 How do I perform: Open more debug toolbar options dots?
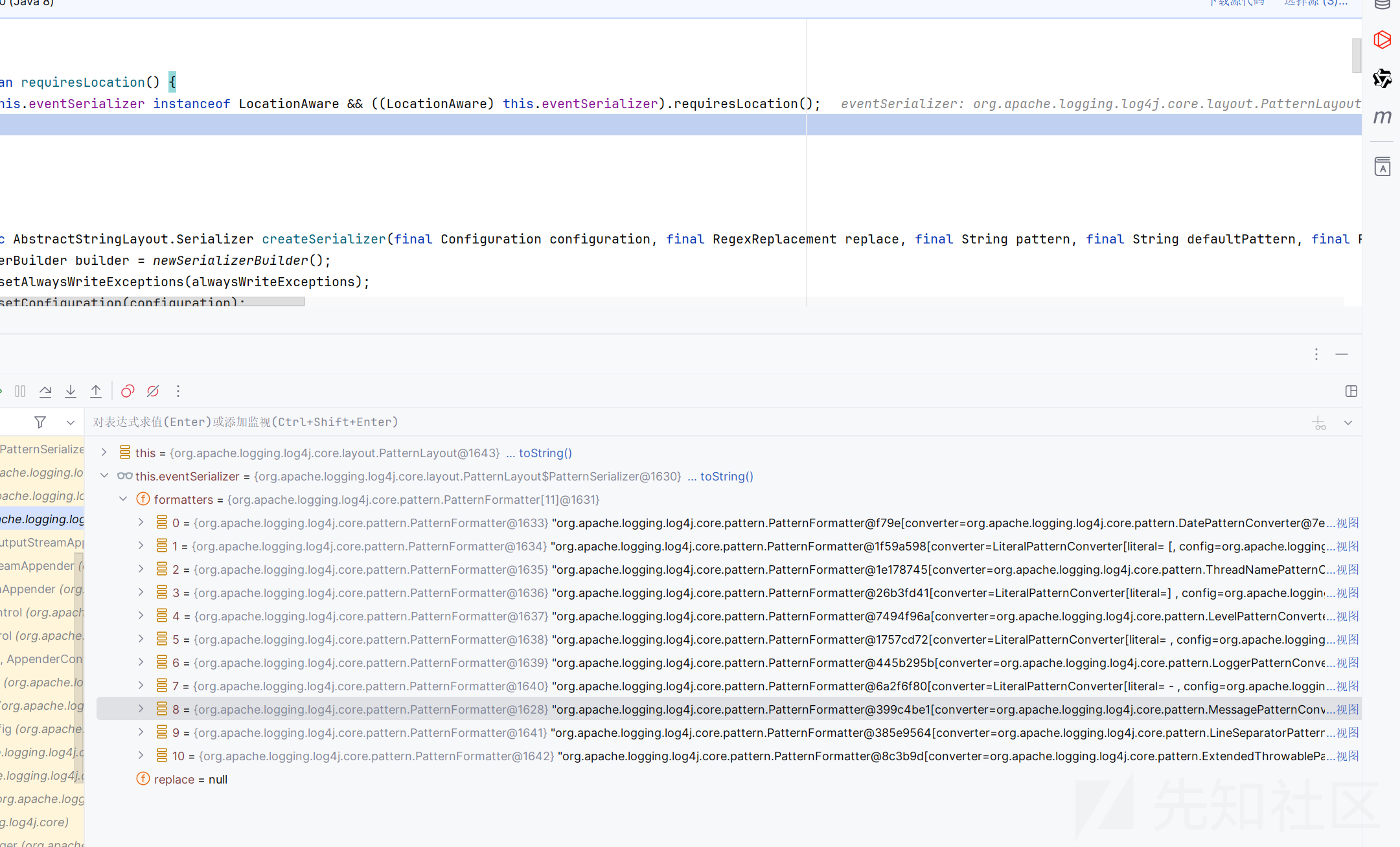pyautogui.click(x=178, y=391)
